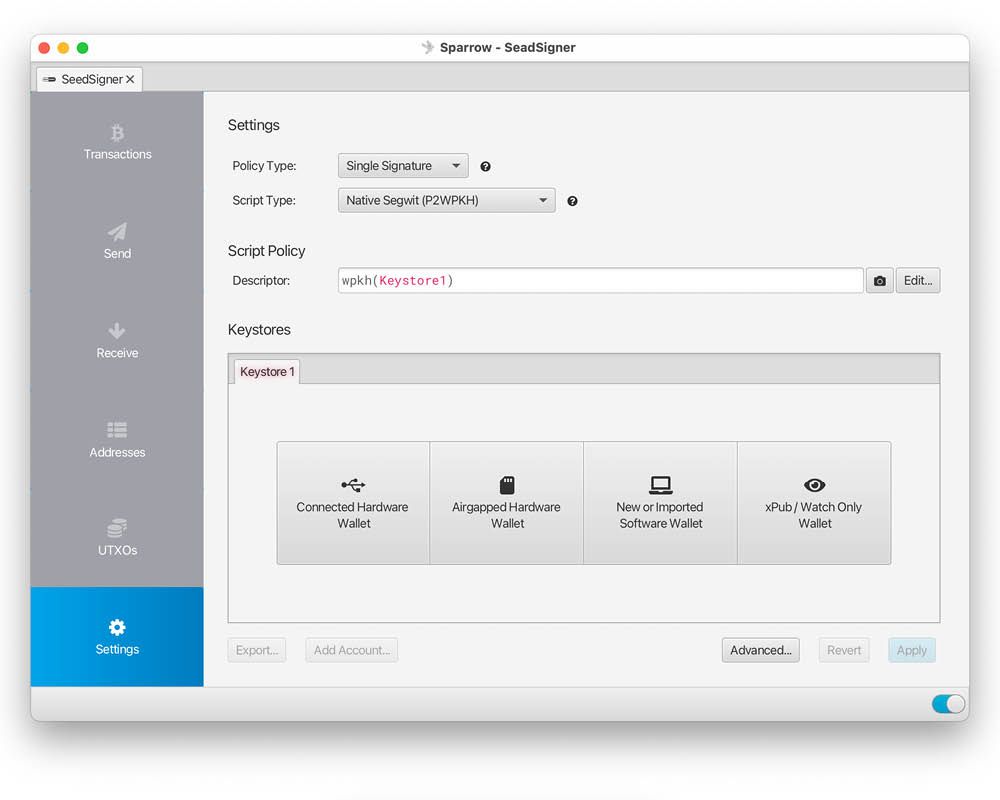
Task: Click help icon next to Script Type
Action: 572,201
